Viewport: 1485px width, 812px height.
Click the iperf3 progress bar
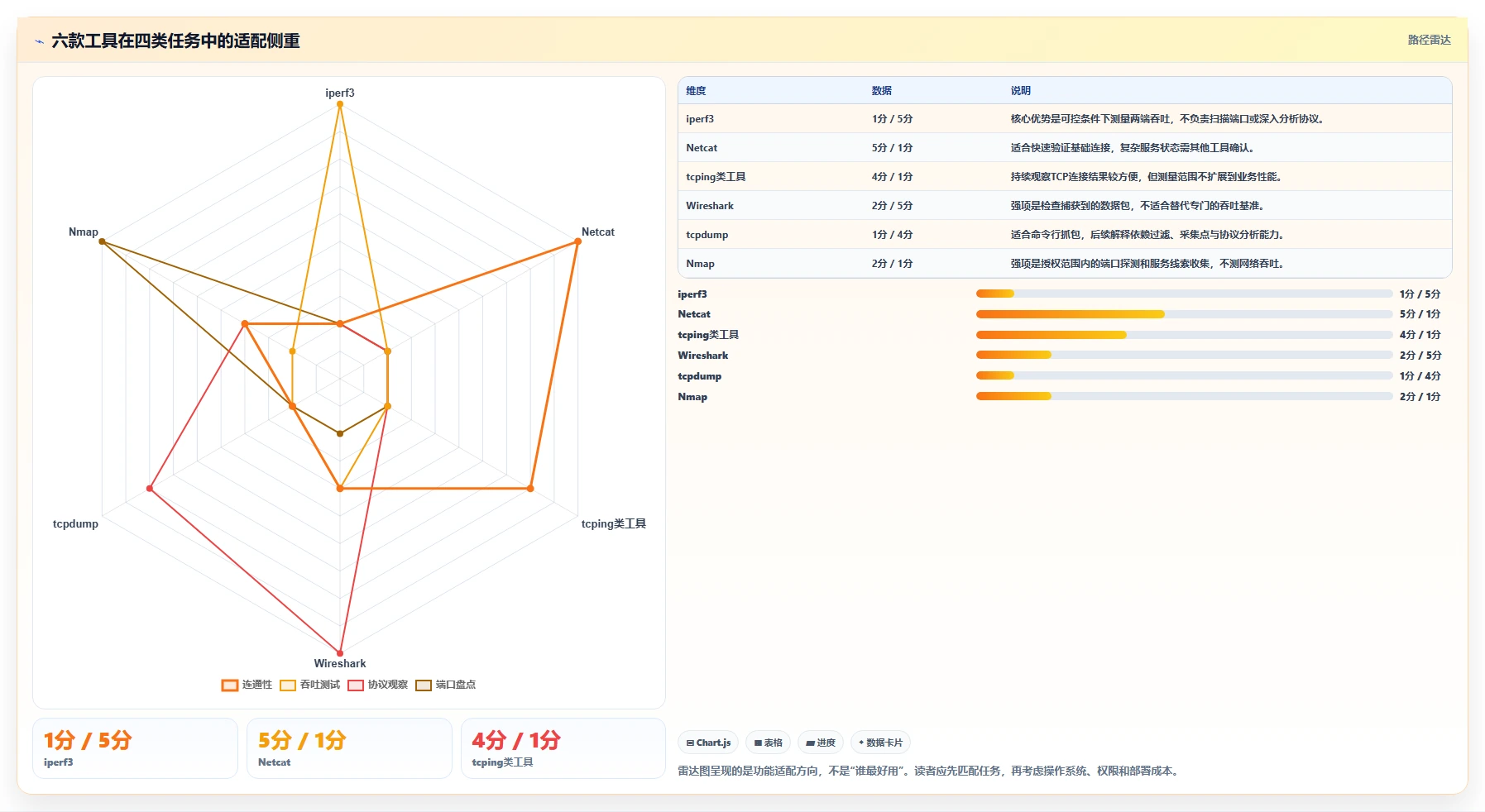1185,294
